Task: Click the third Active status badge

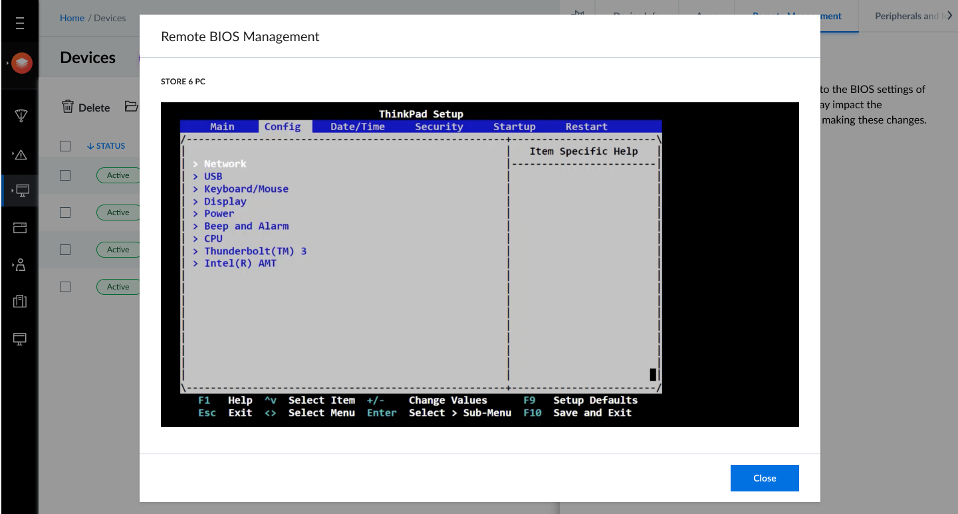Action: (118, 249)
